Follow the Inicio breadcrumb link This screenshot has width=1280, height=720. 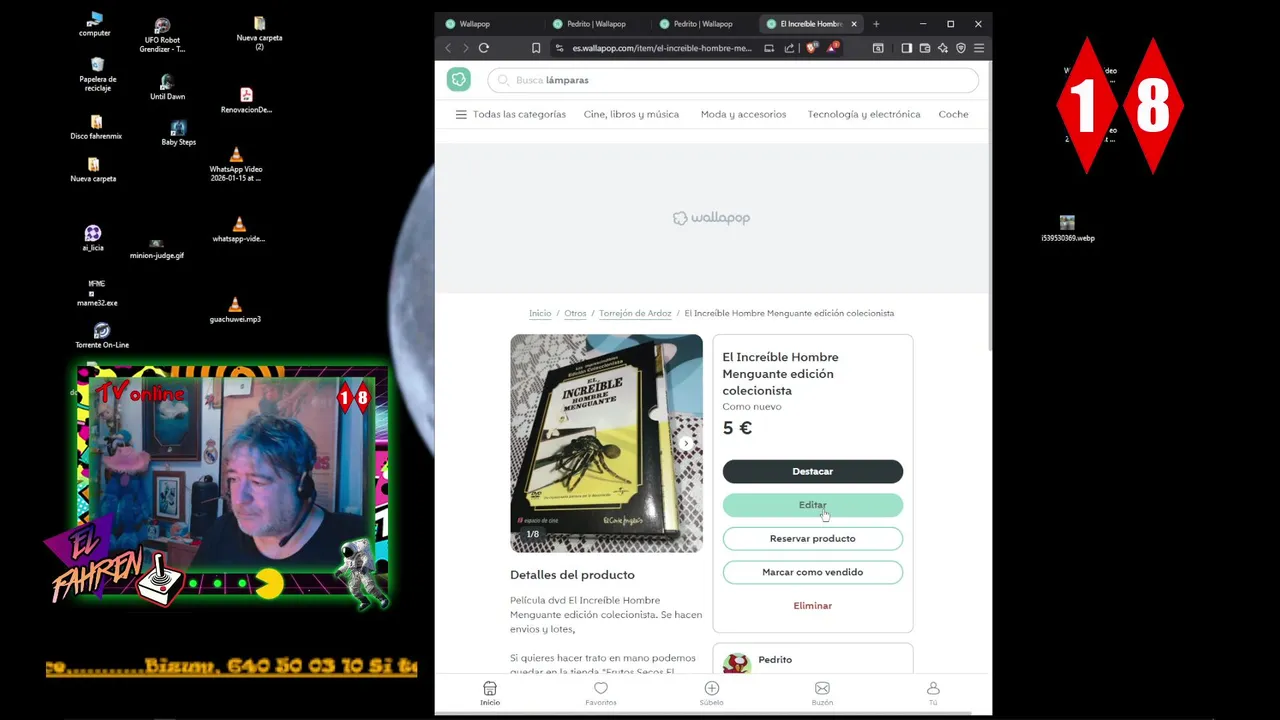(540, 313)
